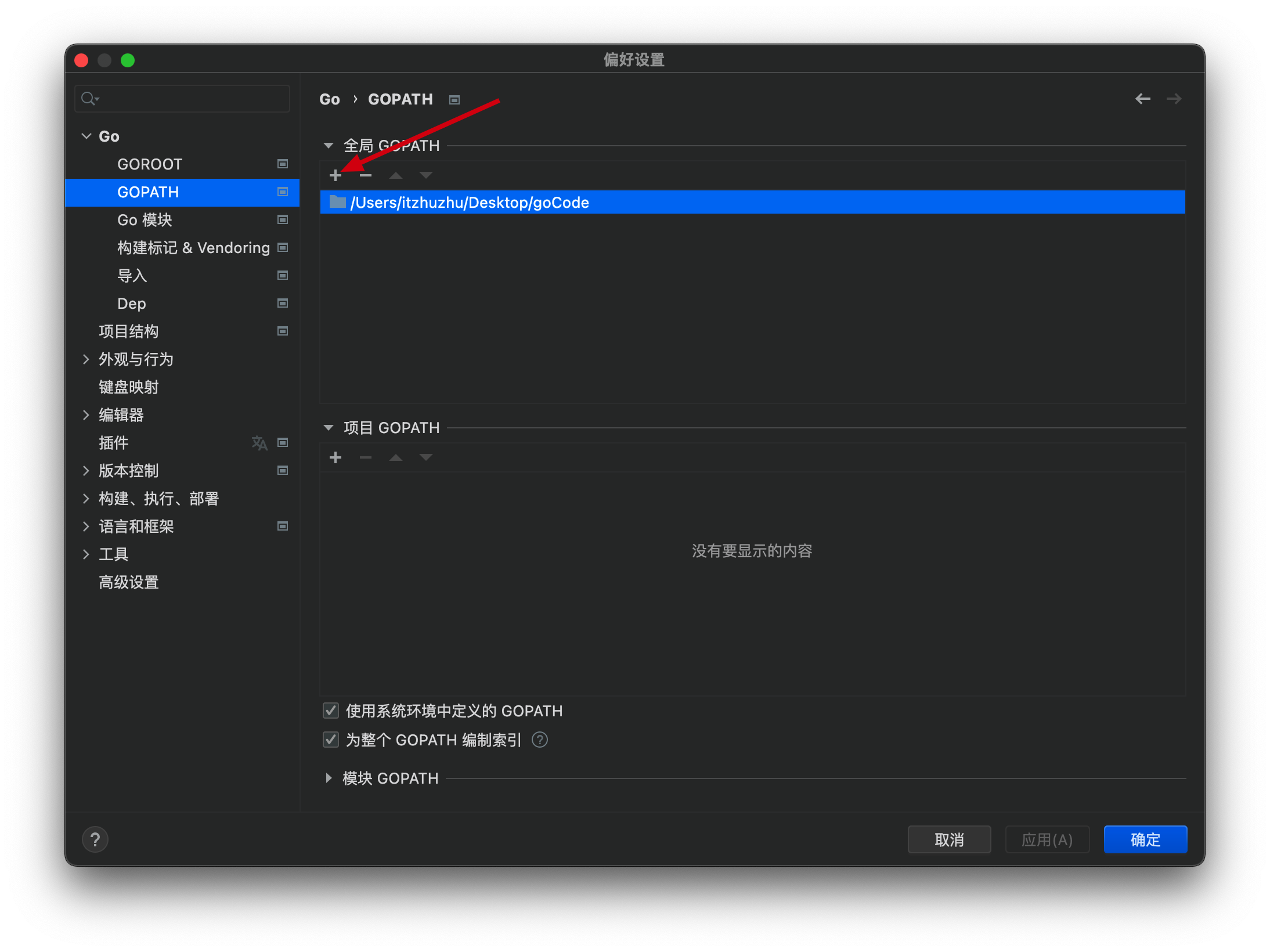Click the back navigation arrow
Screen dimensions: 1270x952
1142,98
